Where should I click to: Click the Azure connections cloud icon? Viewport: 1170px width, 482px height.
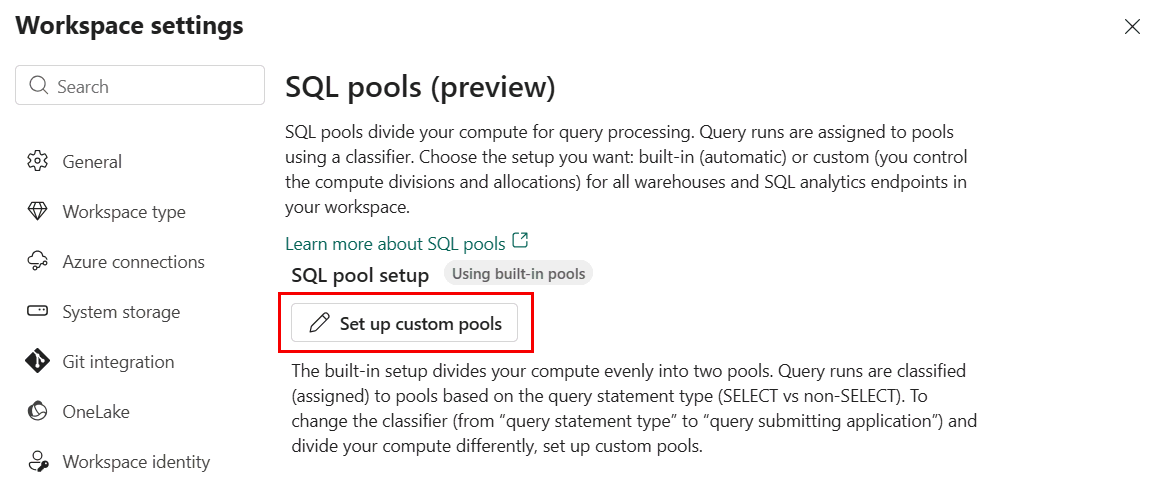pos(37,262)
